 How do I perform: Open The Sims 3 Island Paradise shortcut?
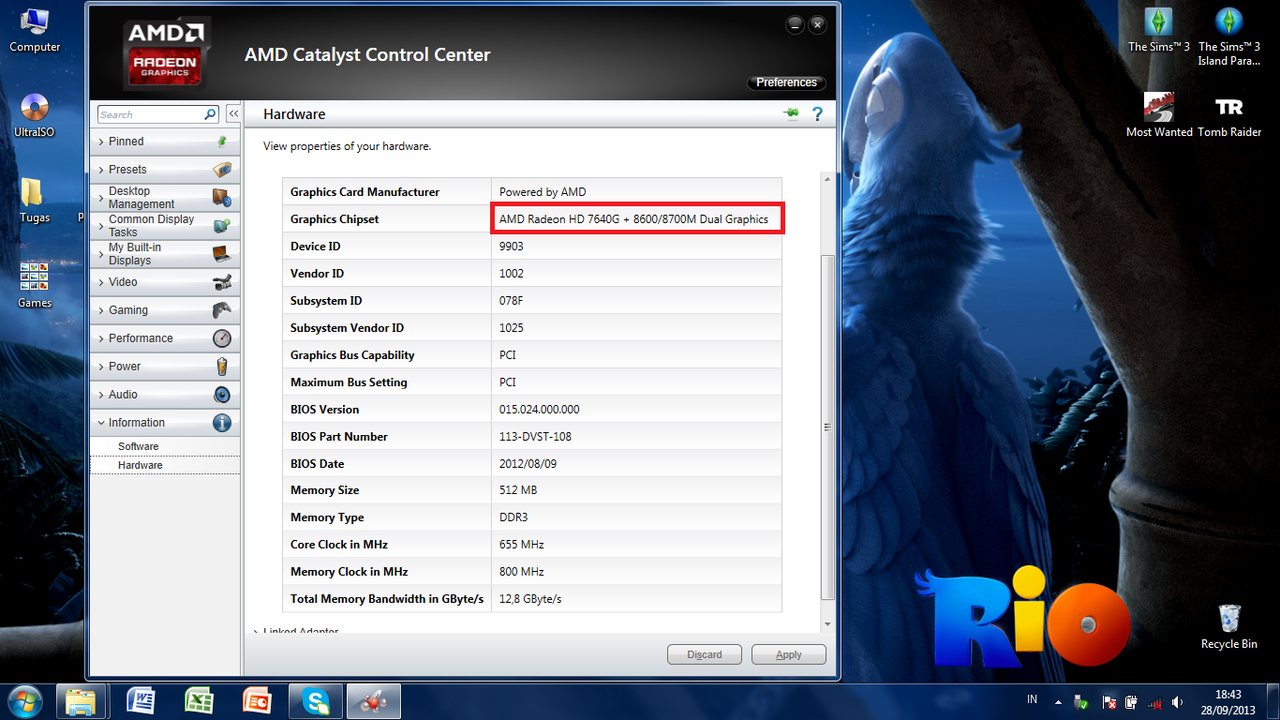point(1229,36)
